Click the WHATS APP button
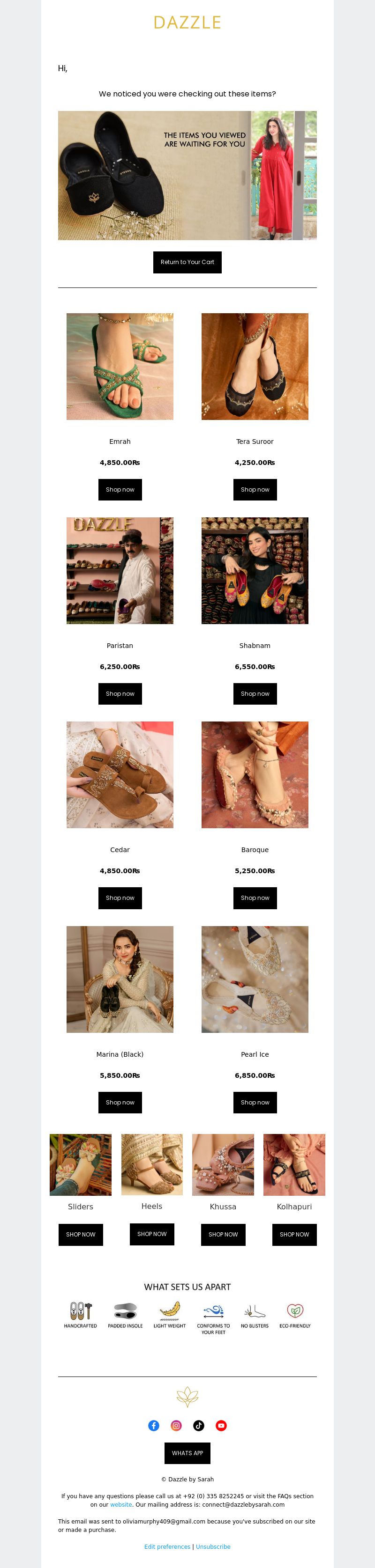 click(x=187, y=1453)
